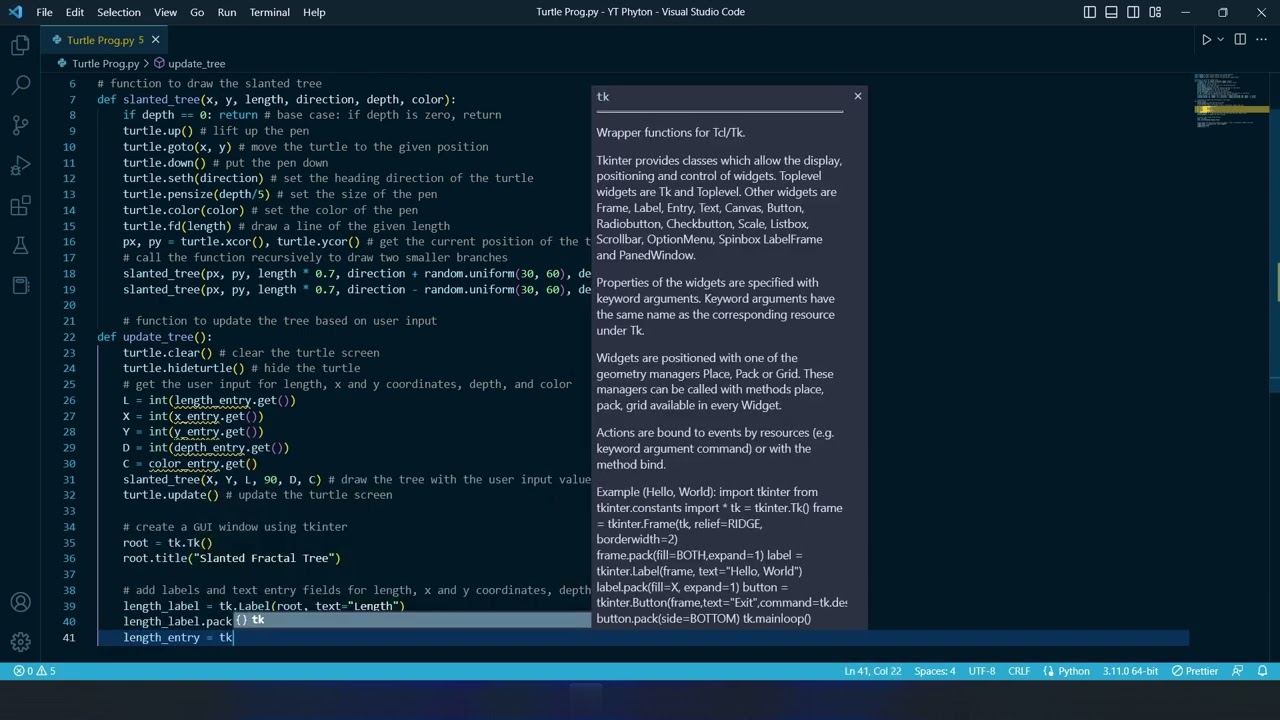The image size is (1280, 720).
Task: Toggle the primary side bar visibility
Action: click(x=1090, y=12)
